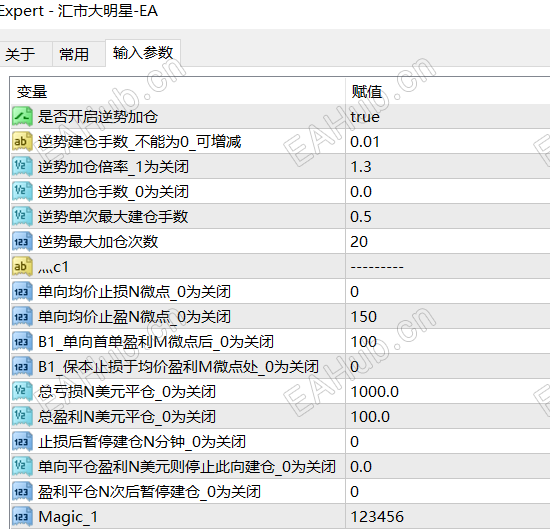This screenshot has width=550, height=529.
Task: Click the double icon beside 逆势加仓倍率_1为关闭
Action: coord(22,167)
